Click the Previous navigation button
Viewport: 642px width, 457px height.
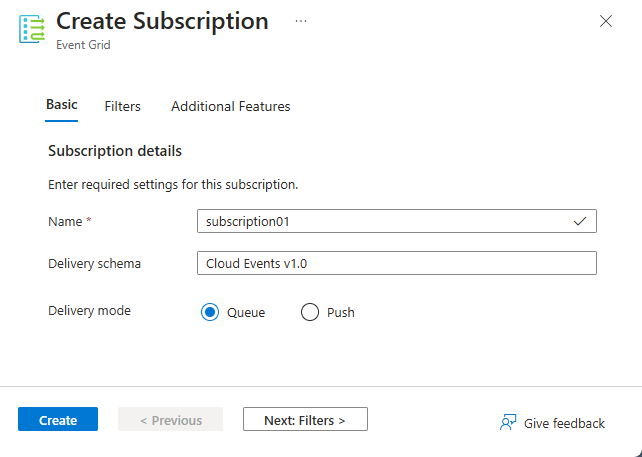click(x=170, y=420)
